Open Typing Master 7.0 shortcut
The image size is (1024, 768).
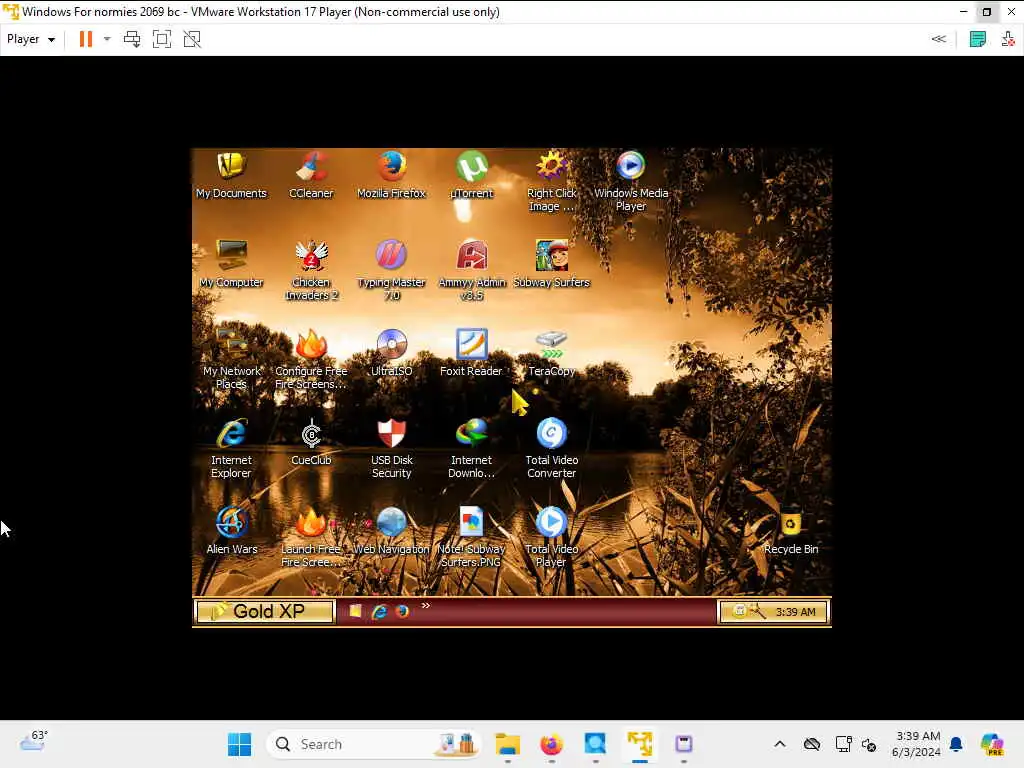pos(391,270)
